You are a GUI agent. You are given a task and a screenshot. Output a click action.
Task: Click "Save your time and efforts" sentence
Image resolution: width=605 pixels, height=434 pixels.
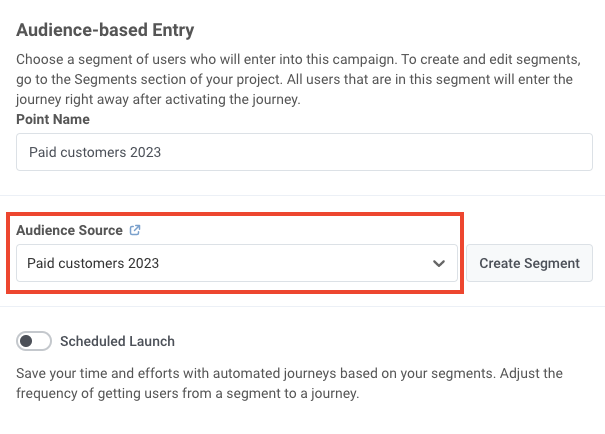[110, 373]
